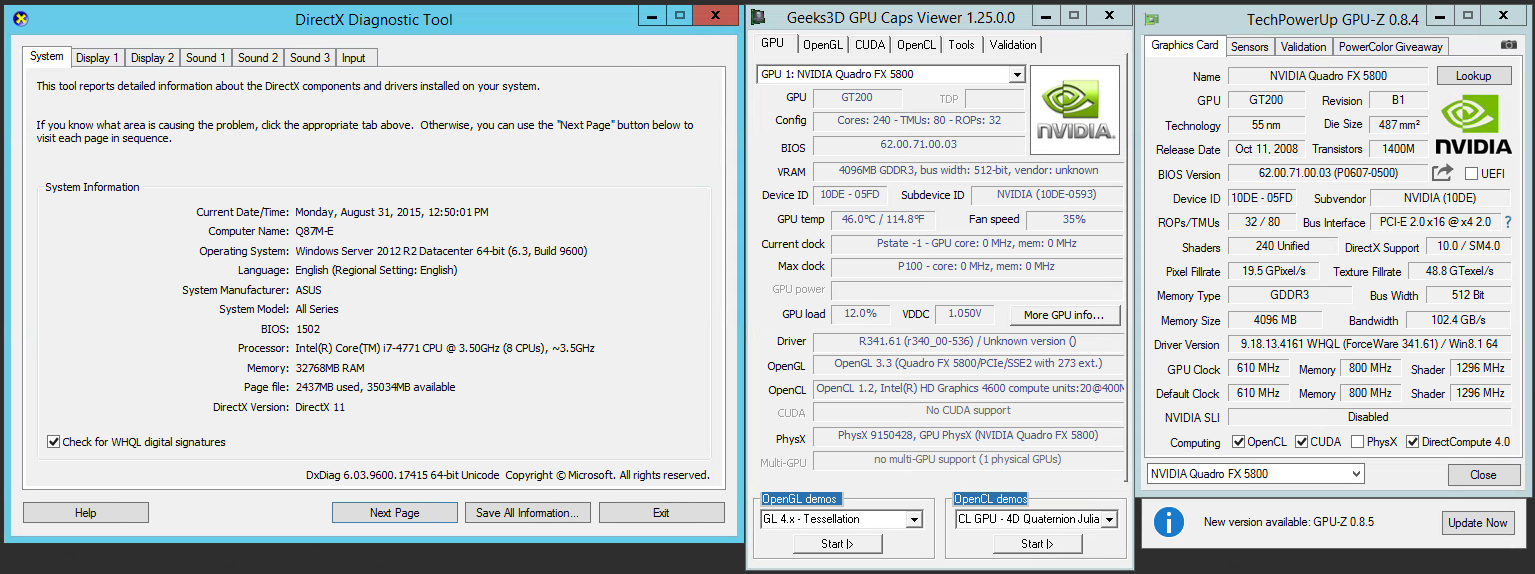This screenshot has width=1535, height=574.
Task: Click the GPU-Z screenshot camera icon
Action: (1509, 46)
